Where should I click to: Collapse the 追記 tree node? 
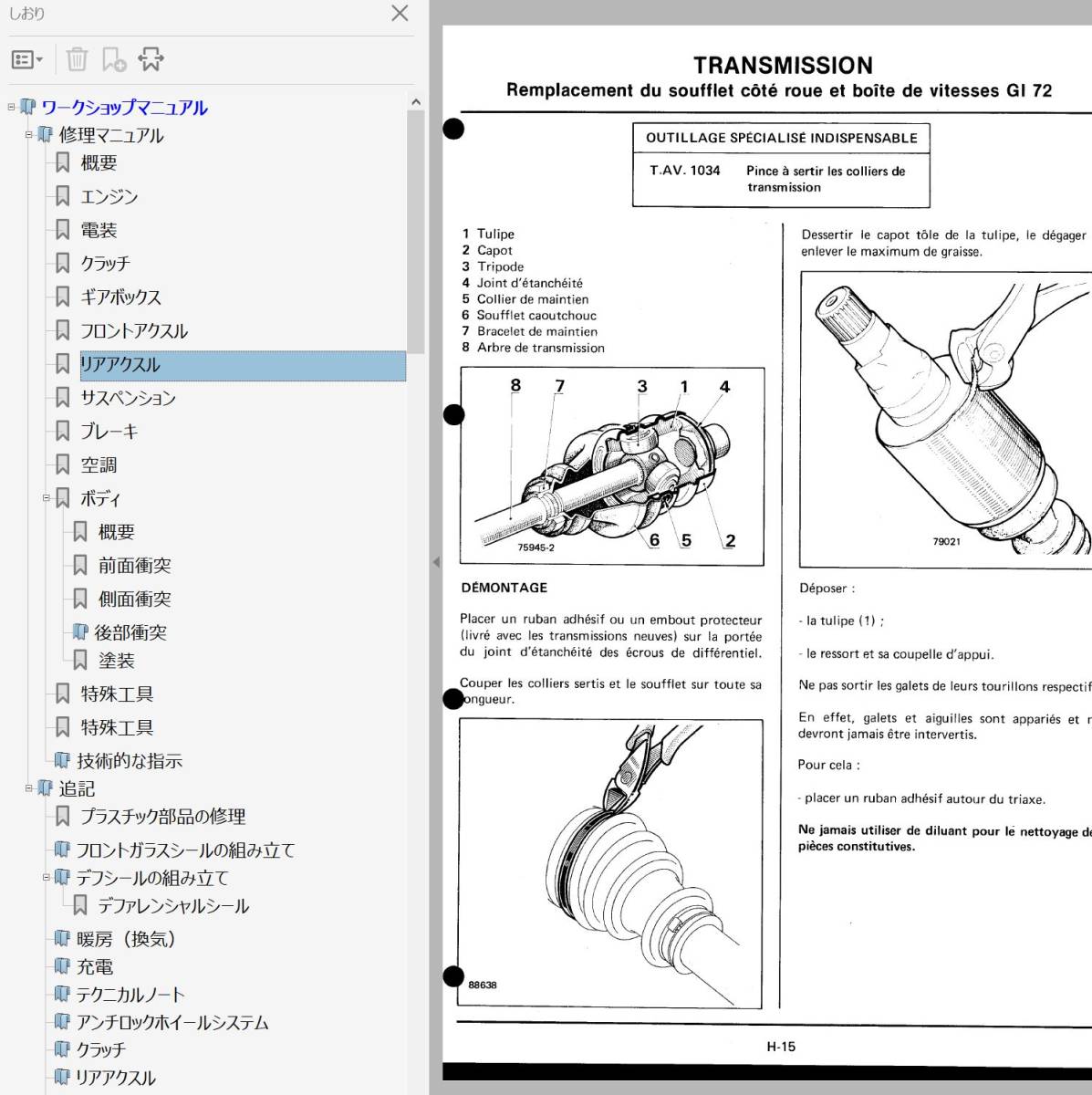(x=28, y=788)
